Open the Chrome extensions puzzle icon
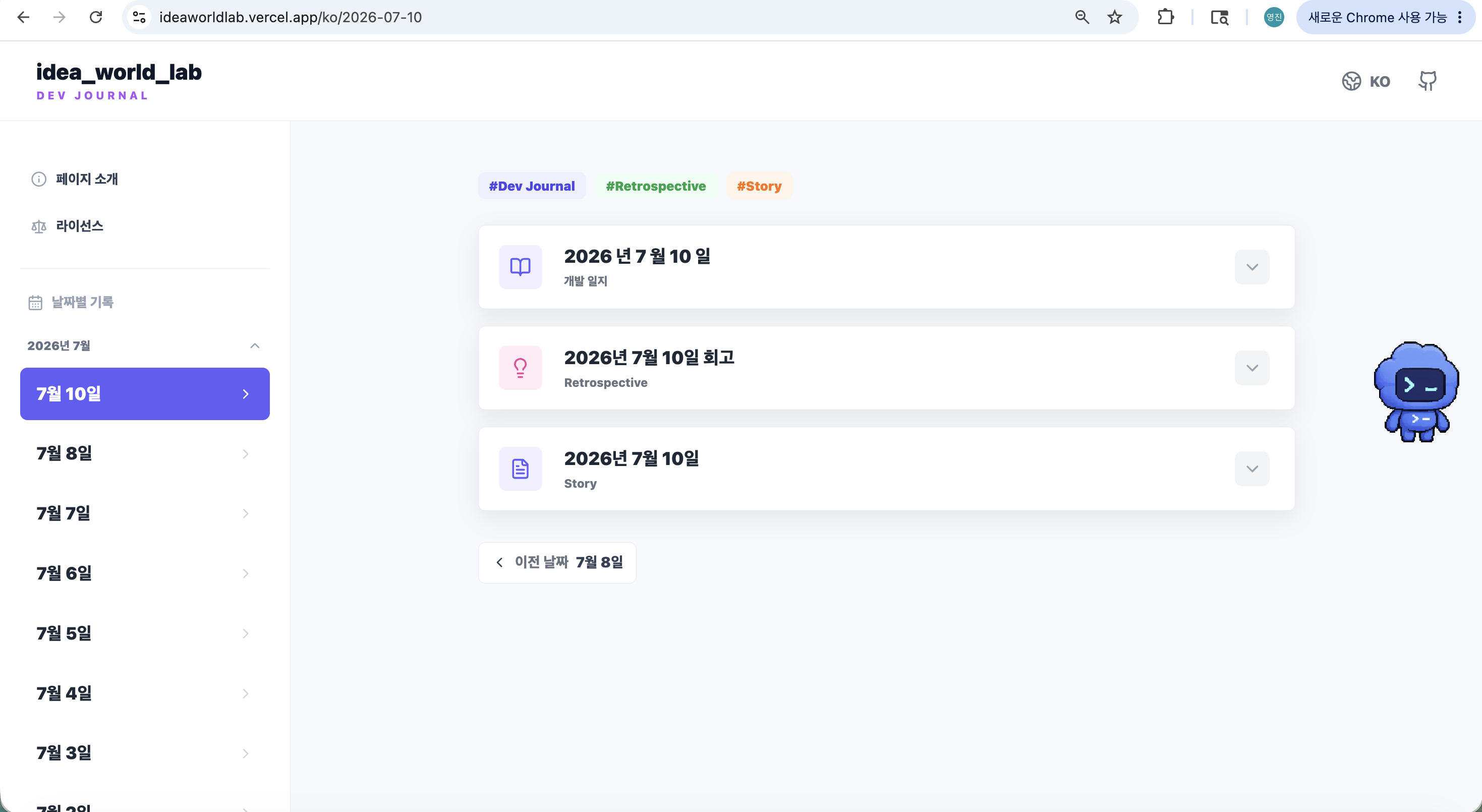1482x812 pixels. click(x=1165, y=17)
